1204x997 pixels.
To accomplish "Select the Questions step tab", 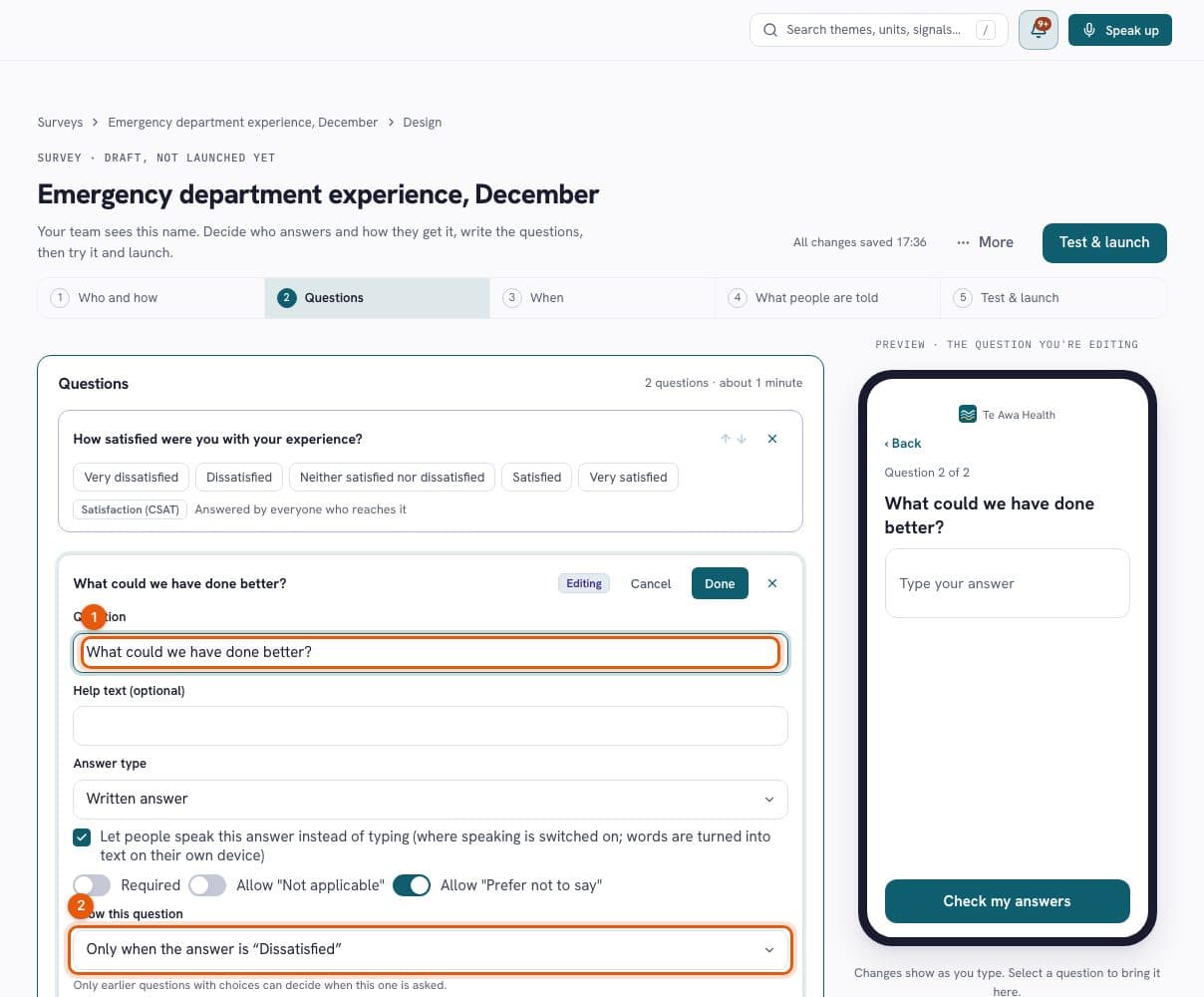I will 378,298.
